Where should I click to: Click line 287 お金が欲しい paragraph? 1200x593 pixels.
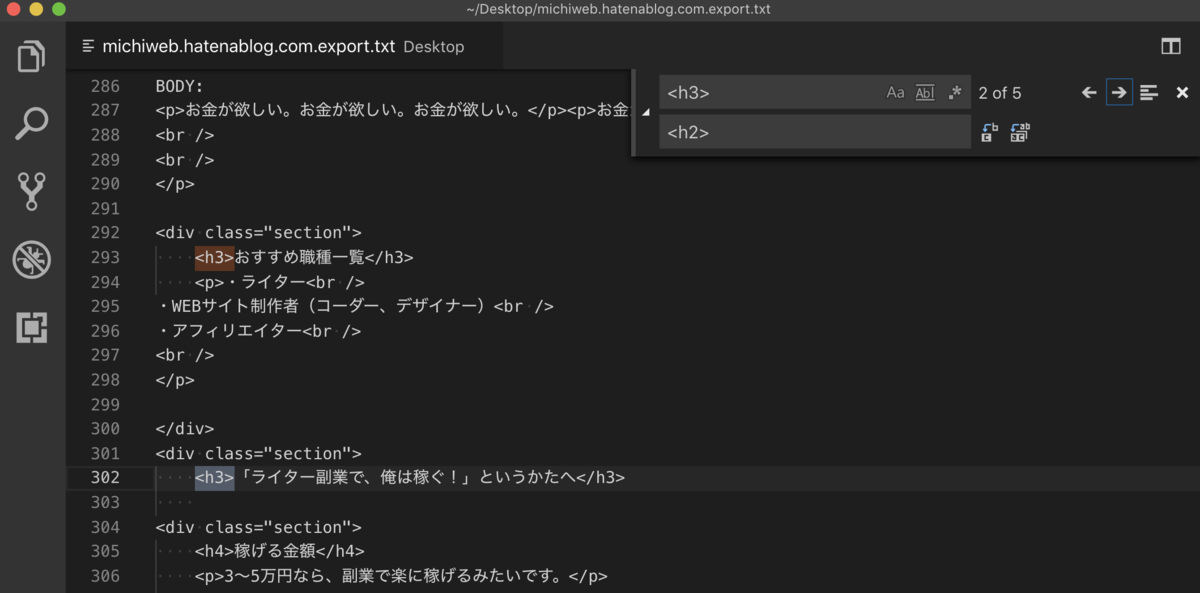393,110
